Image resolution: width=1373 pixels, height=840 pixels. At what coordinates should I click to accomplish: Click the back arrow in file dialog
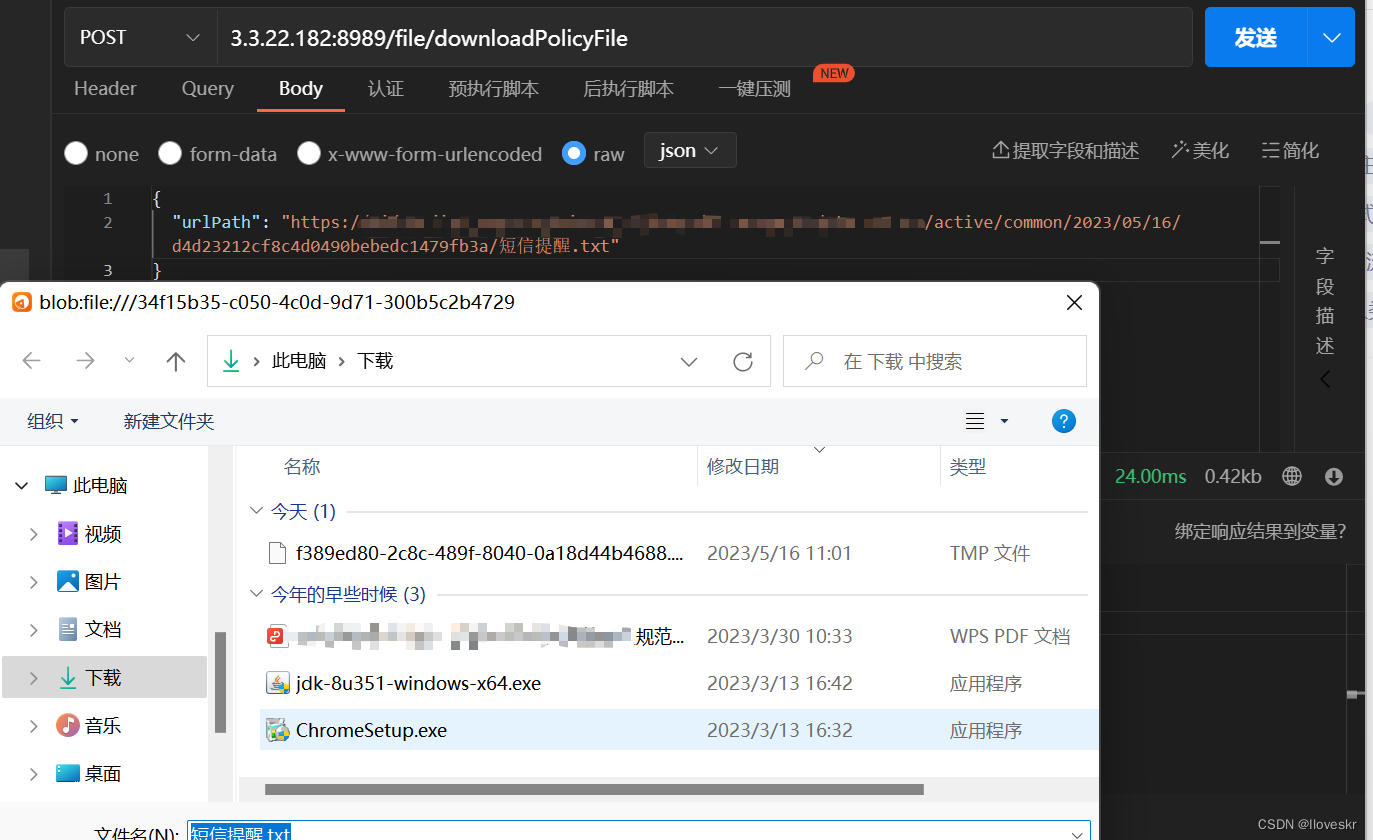32,361
